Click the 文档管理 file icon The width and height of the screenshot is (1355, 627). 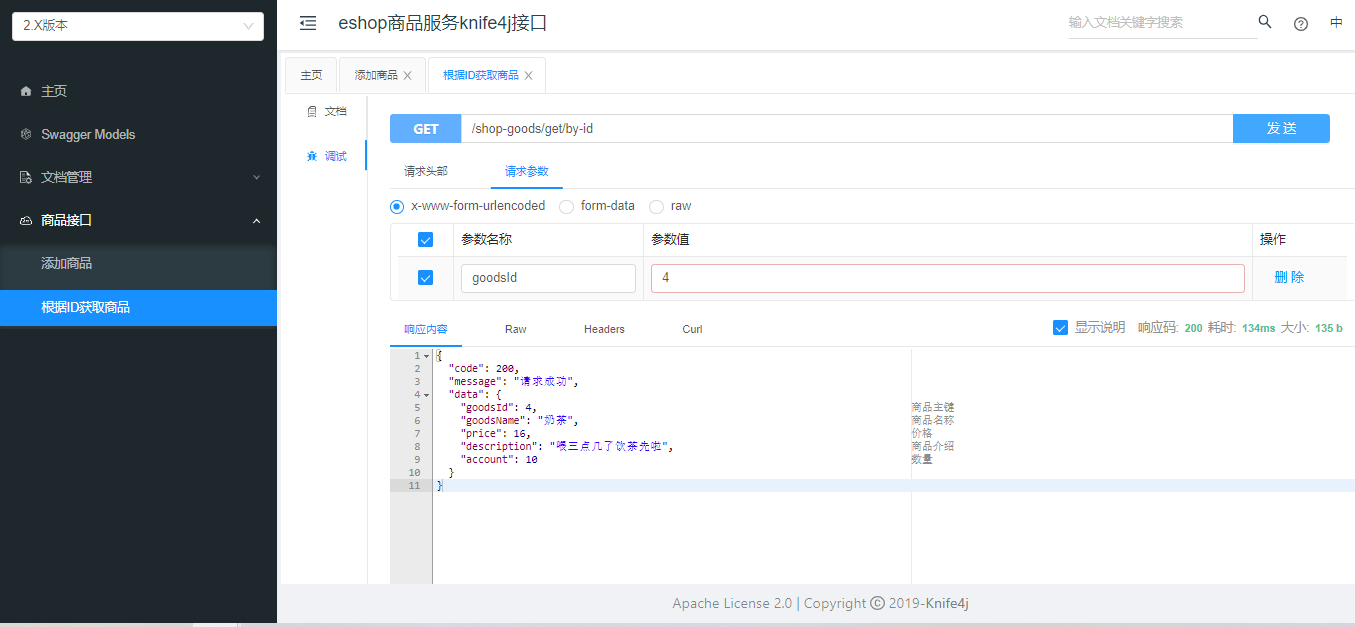point(26,177)
